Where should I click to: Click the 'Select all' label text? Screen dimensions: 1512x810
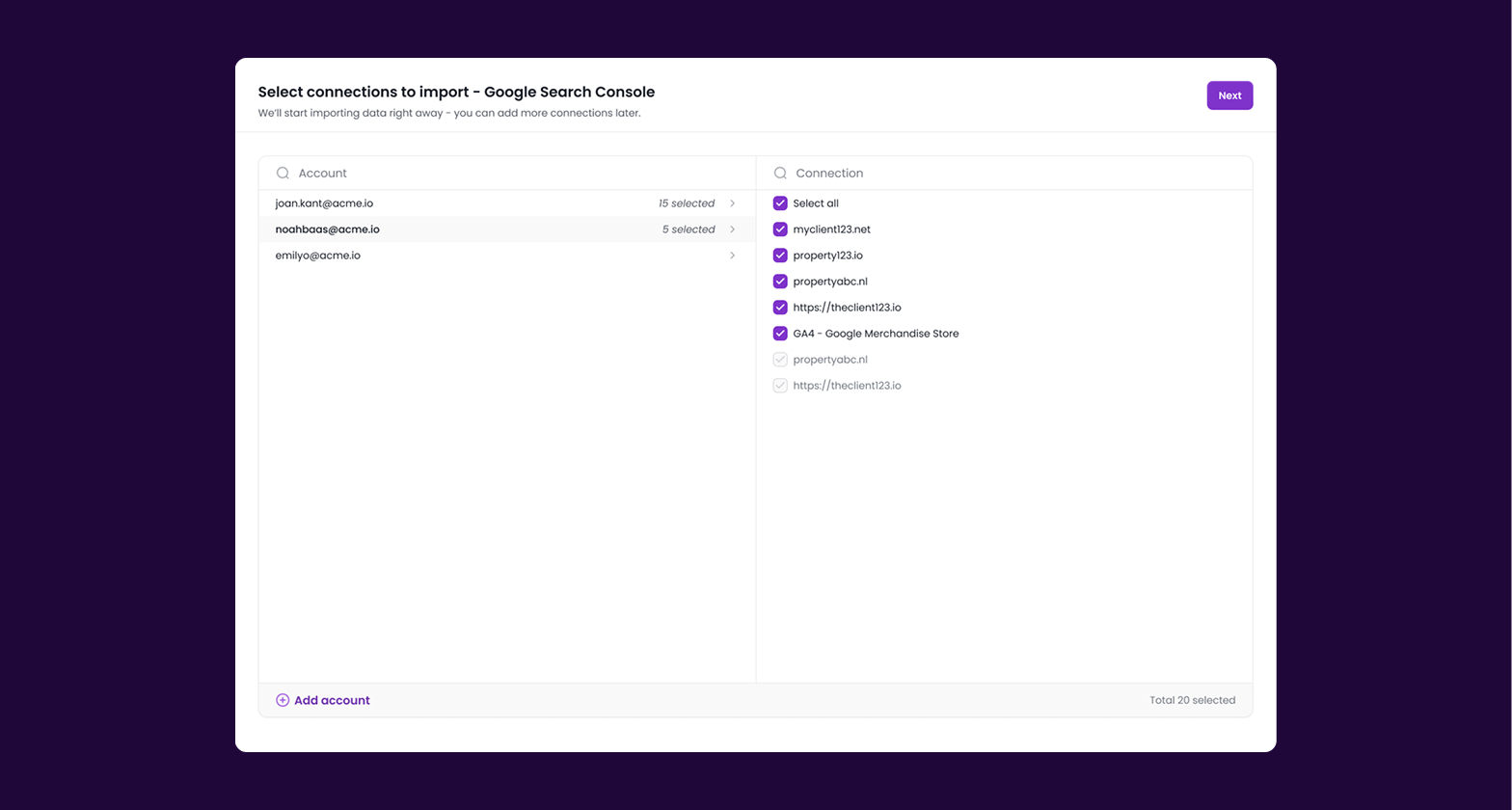coord(816,203)
